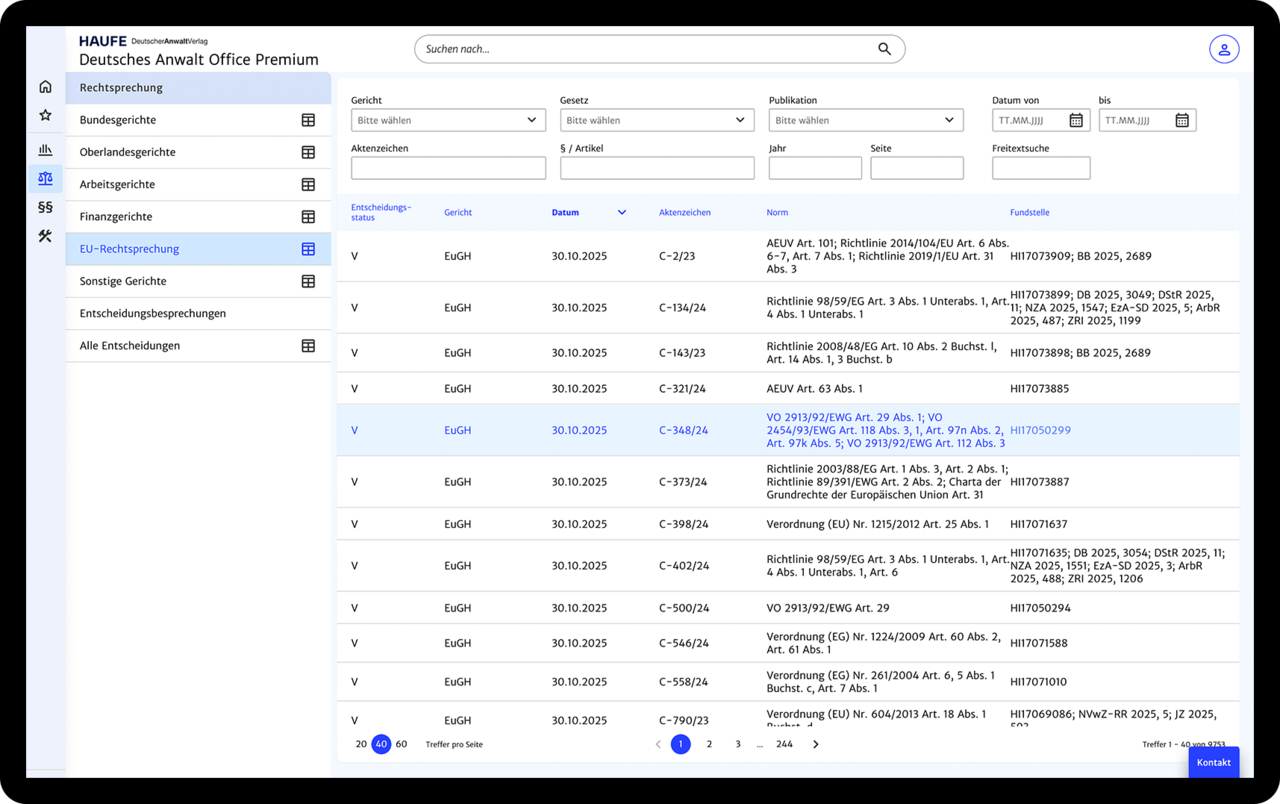The height and width of the screenshot is (804, 1280).
Task: Toggle sort order on Datum column
Action: 621,212
